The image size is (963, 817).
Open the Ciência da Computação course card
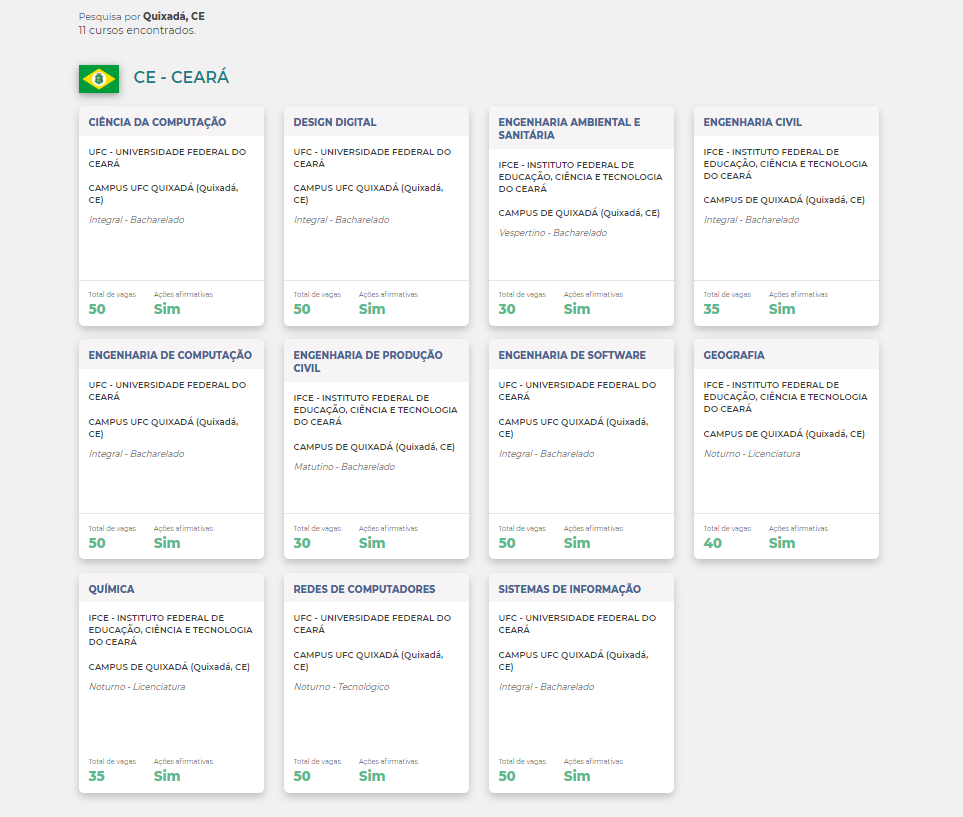click(x=157, y=122)
